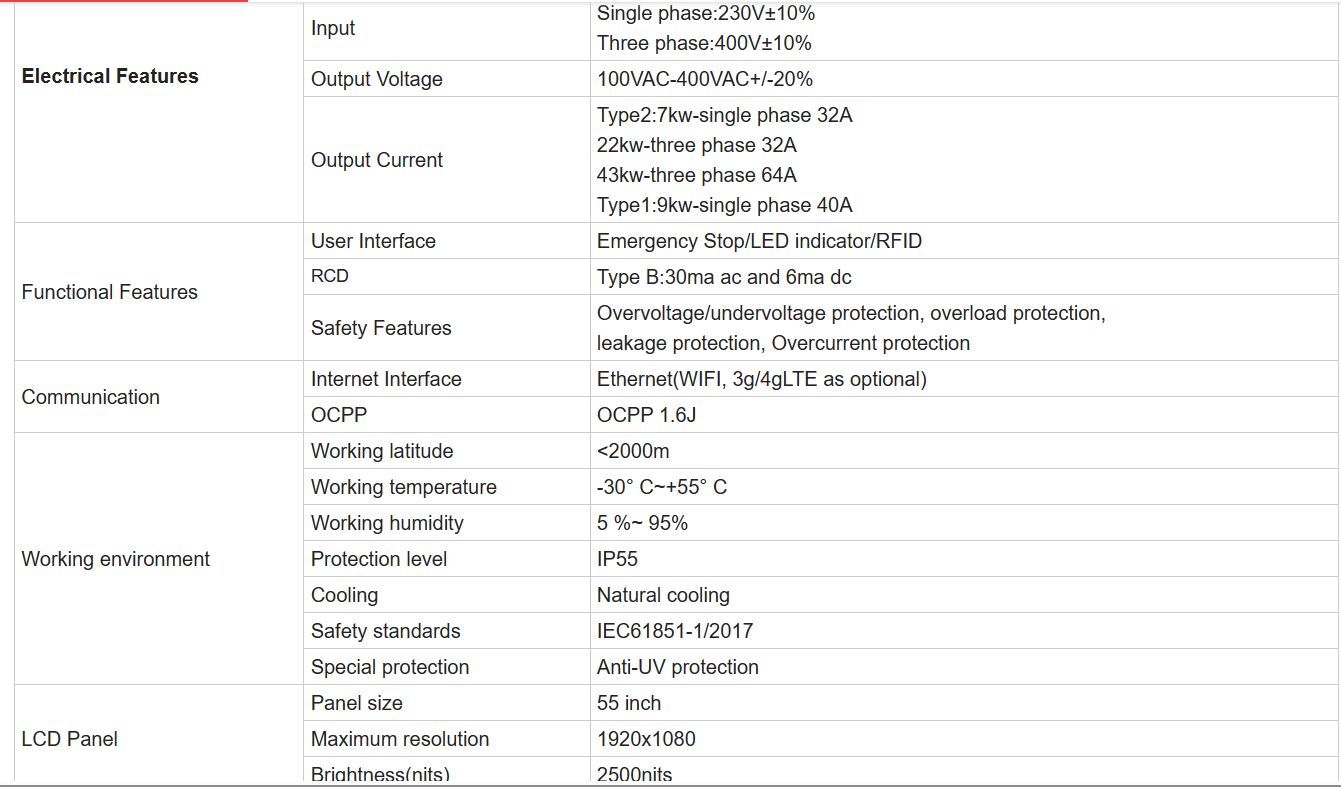Image resolution: width=1341 pixels, height=787 pixels.
Task: Click the IP55 protection level value
Action: pyautogui.click(x=617, y=559)
